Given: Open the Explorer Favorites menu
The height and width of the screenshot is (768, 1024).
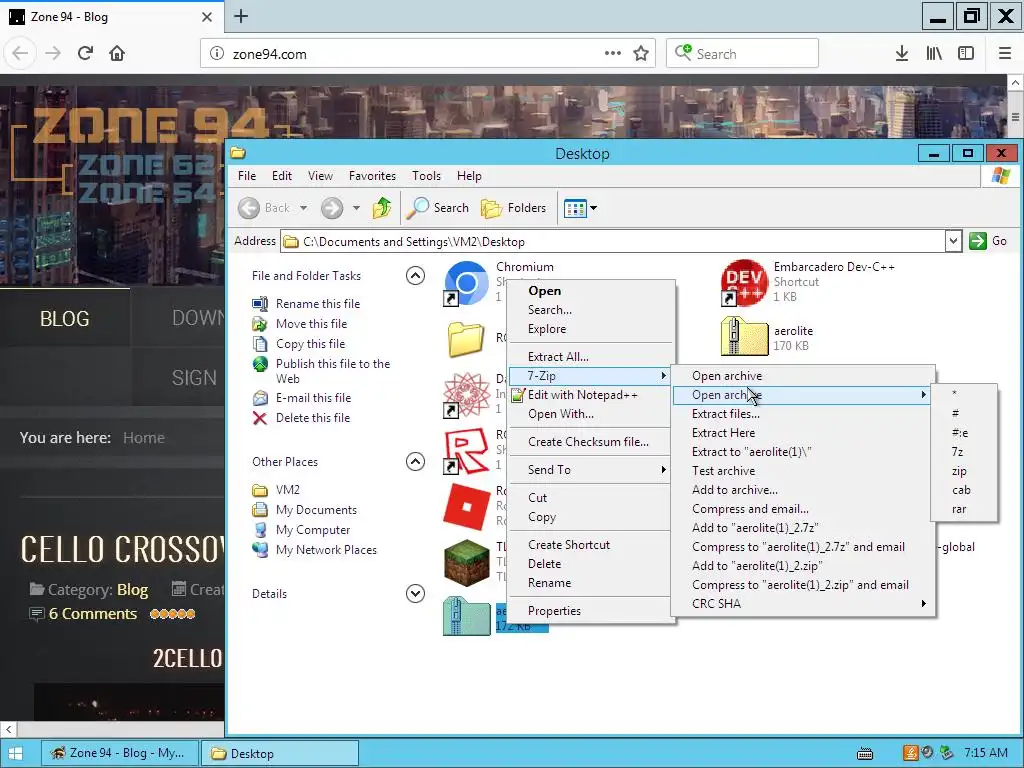Looking at the screenshot, I should pos(372,176).
